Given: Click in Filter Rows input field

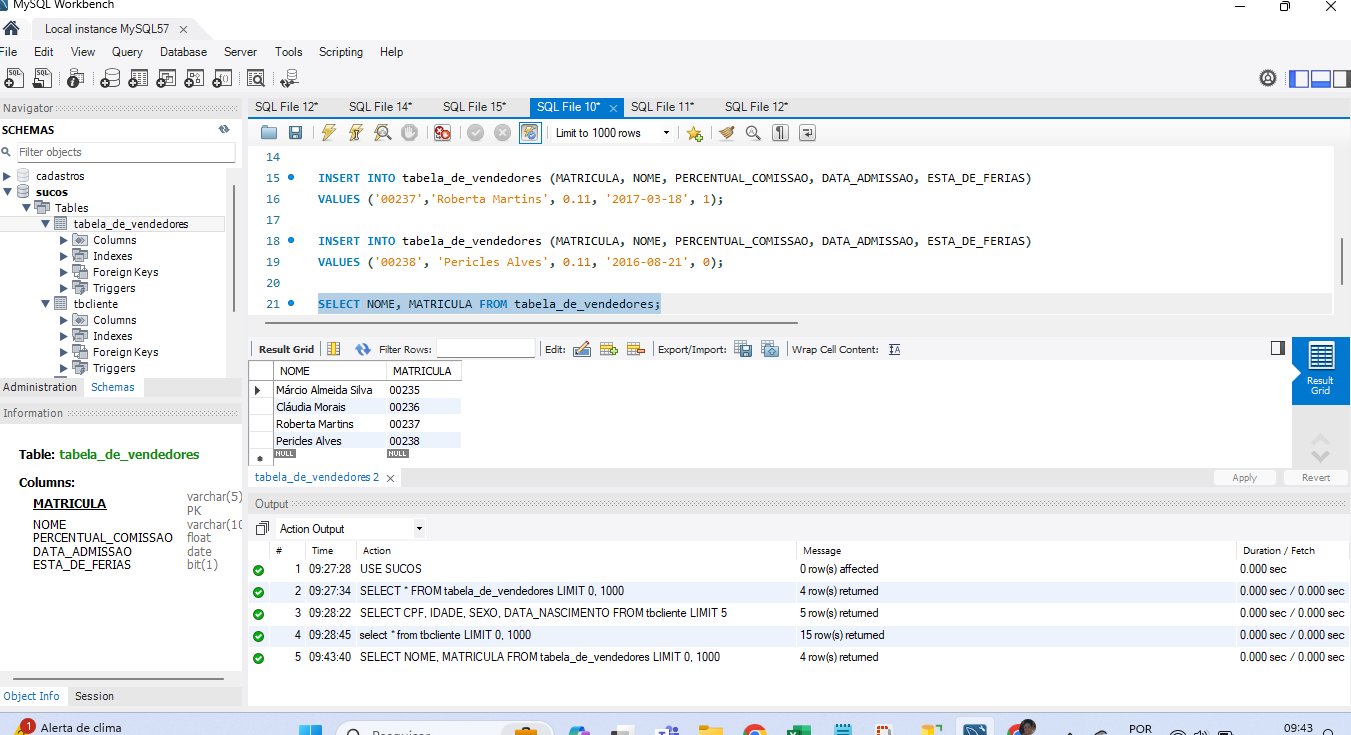Looking at the screenshot, I should (x=486, y=349).
